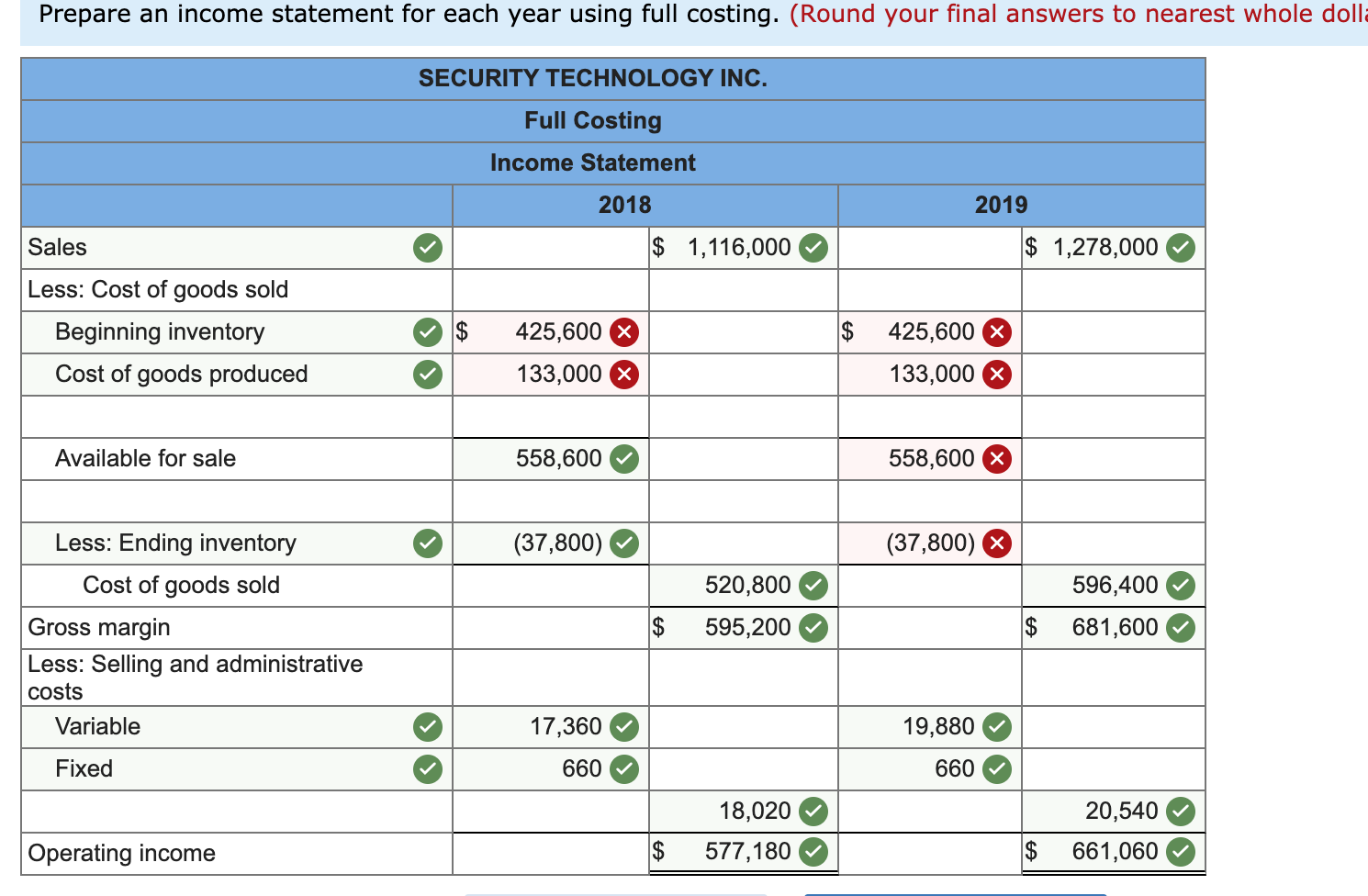Click the green check next to 596,400
The image size is (1368, 896).
tap(1181, 585)
